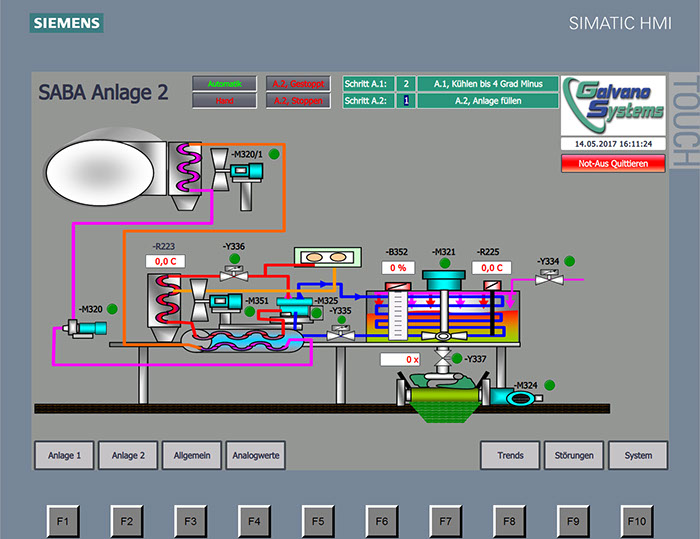Select the M320/1 fan motor icon

(245, 172)
